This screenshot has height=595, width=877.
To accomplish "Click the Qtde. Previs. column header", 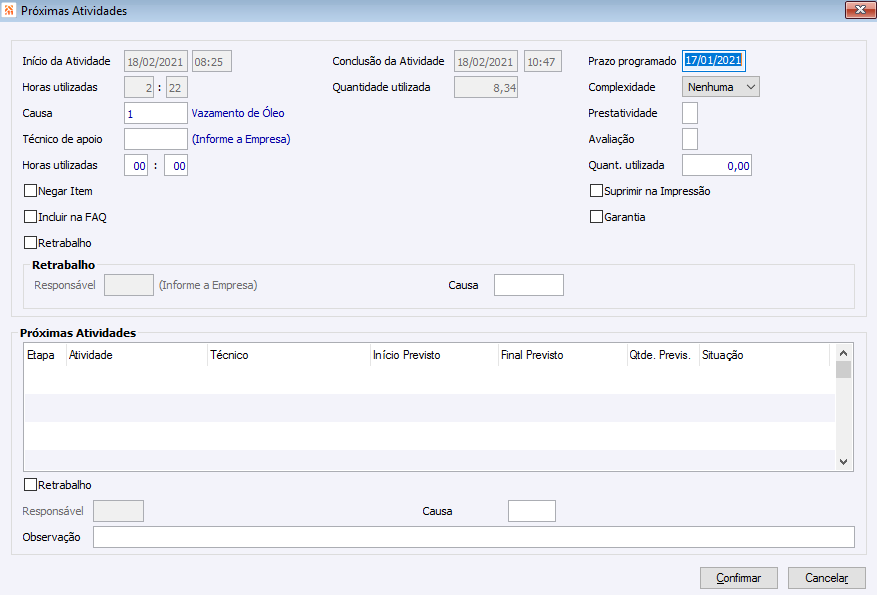I will 663,355.
